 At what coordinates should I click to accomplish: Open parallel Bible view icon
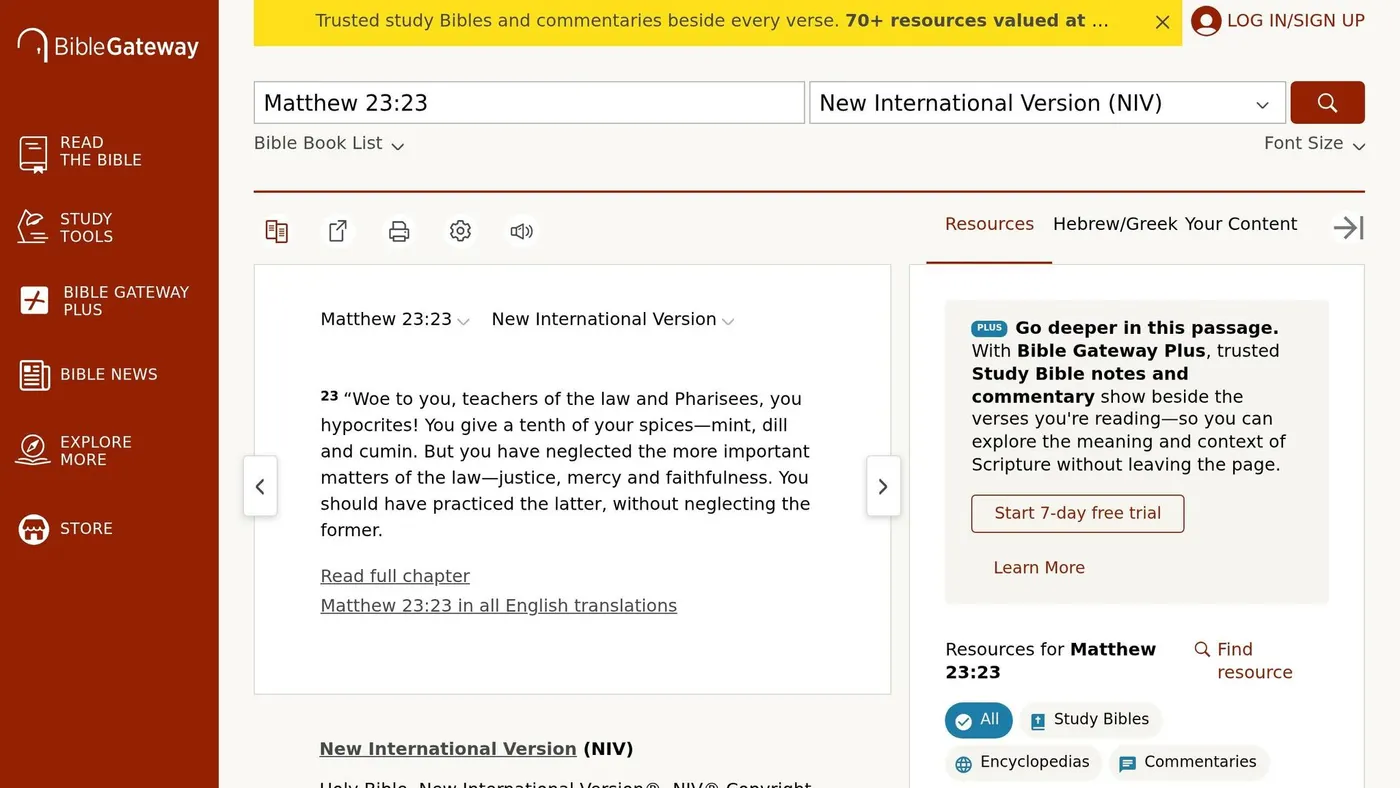[x=277, y=231]
